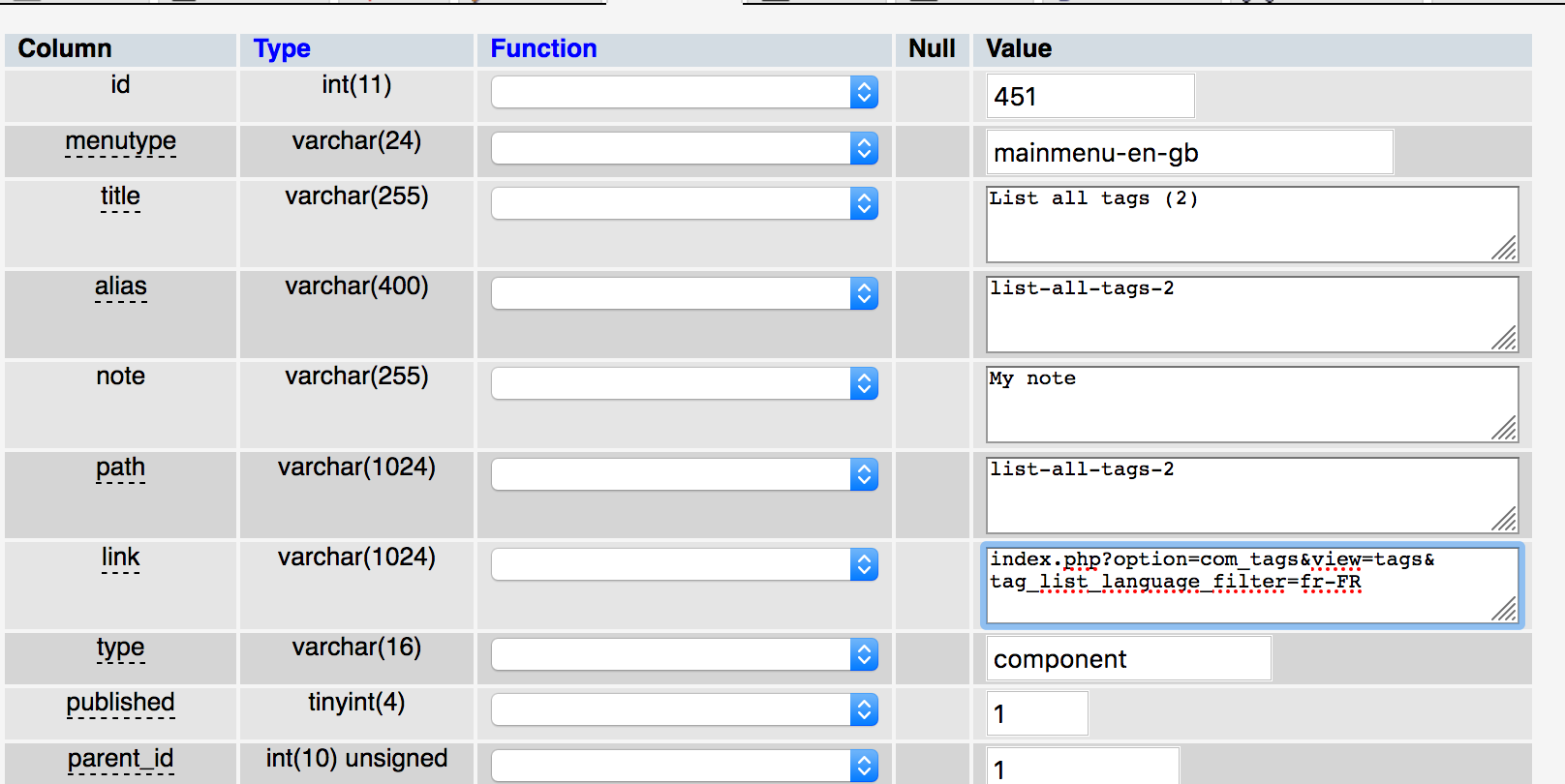Image resolution: width=1565 pixels, height=784 pixels.
Task: Click the Column header label
Action: [x=65, y=48]
